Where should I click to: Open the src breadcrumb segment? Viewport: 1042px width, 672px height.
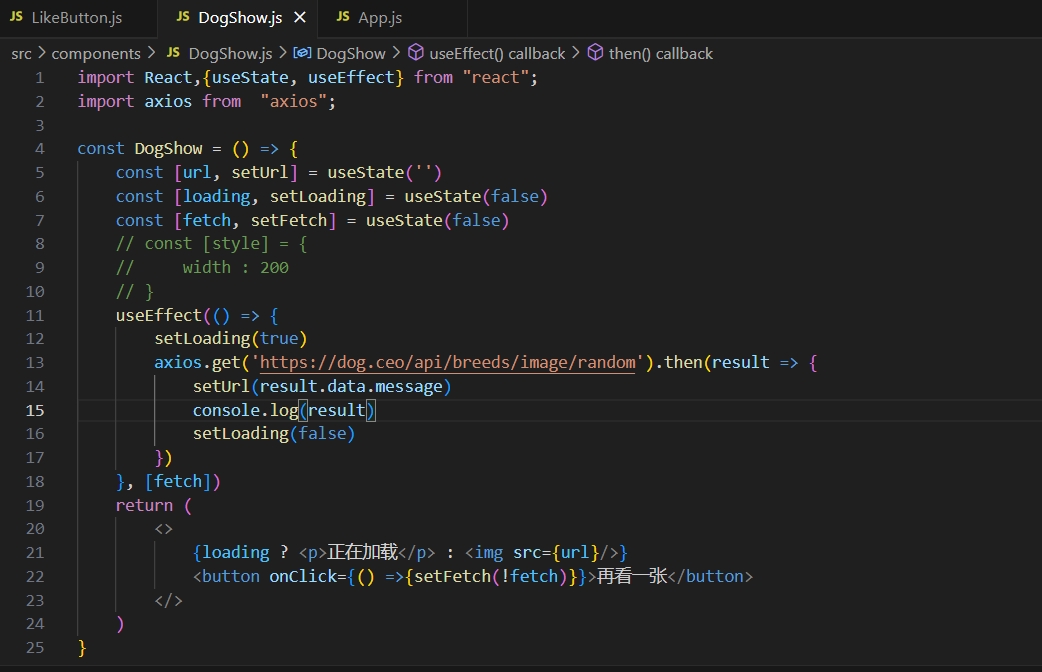click(x=21, y=54)
